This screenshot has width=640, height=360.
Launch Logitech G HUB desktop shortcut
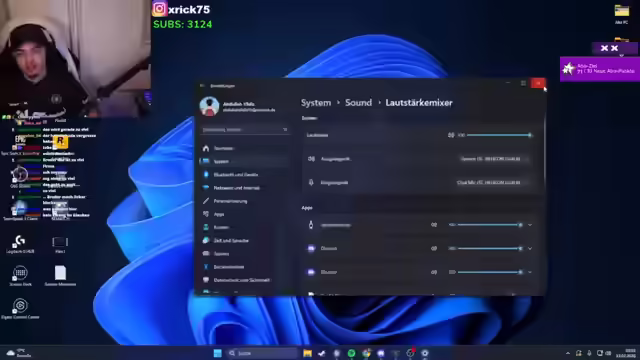click(x=20, y=244)
